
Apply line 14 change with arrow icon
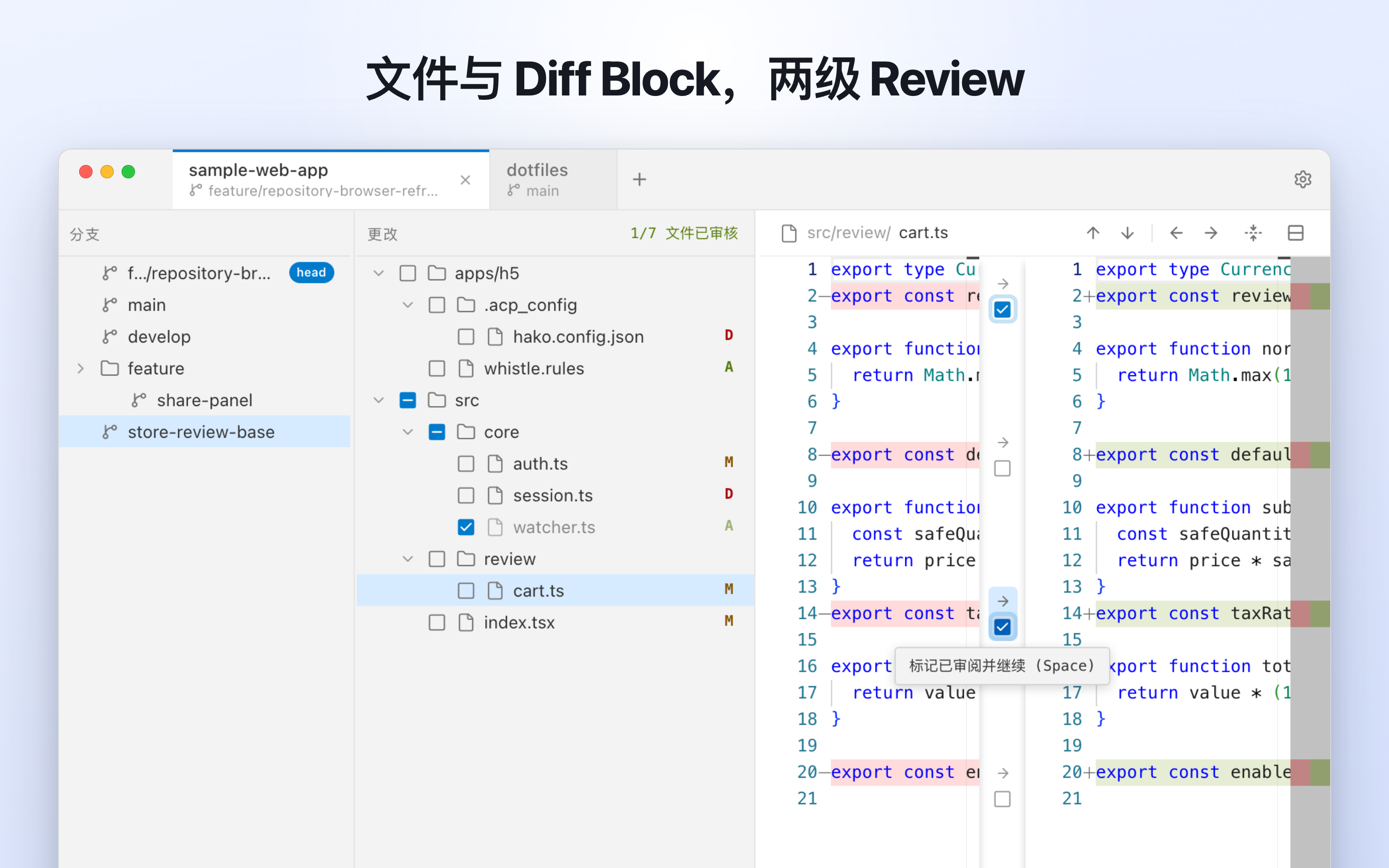pyautogui.click(x=1003, y=601)
